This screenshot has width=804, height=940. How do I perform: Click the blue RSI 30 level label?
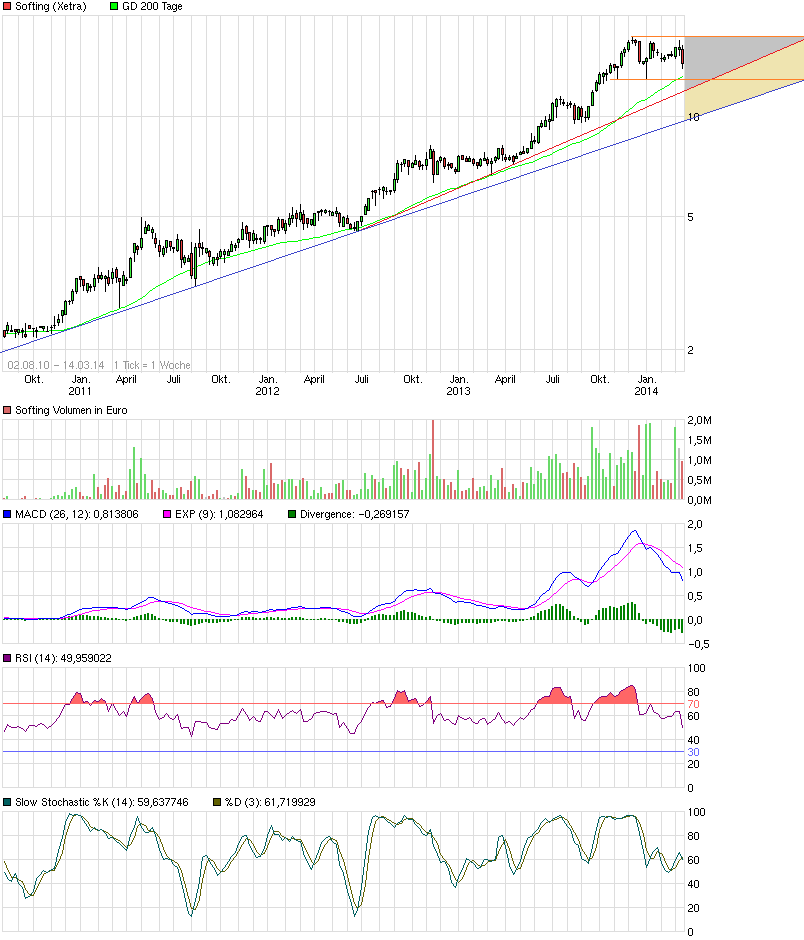click(x=694, y=752)
